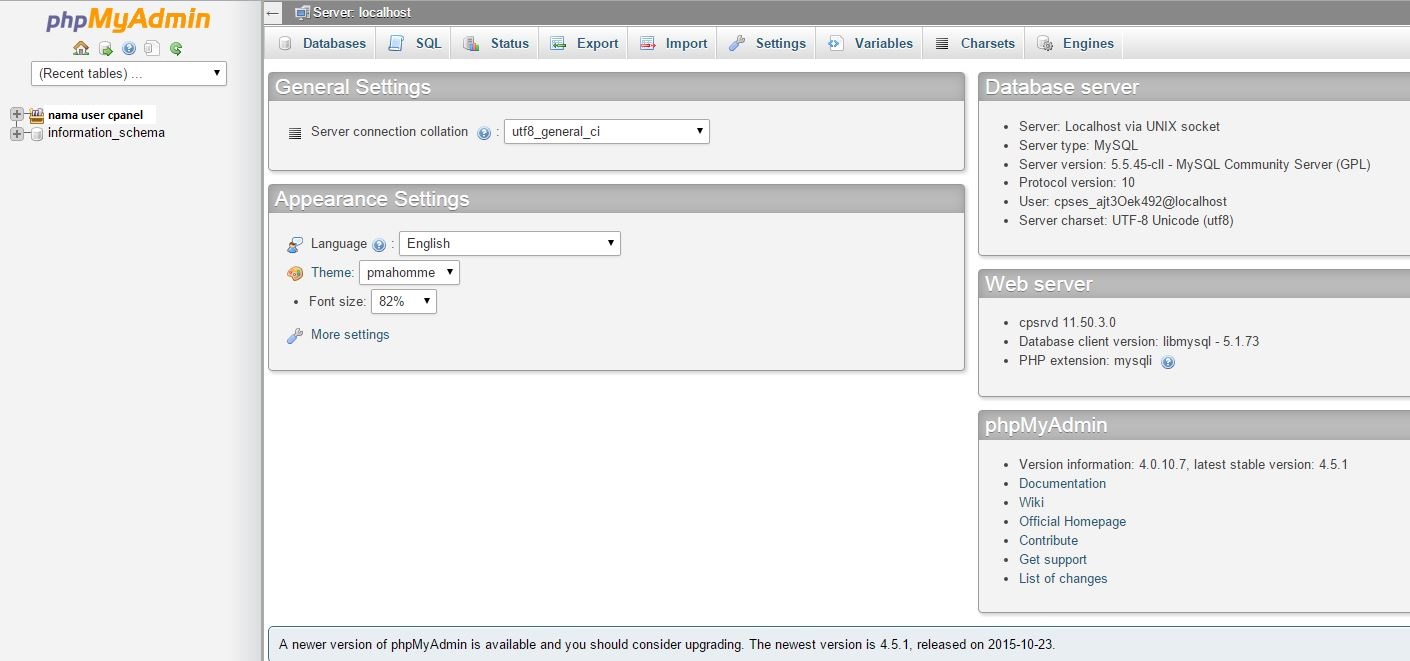The width and height of the screenshot is (1410, 661).
Task: Click the help icon beside PHP extension mysqli
Action: pos(1168,362)
